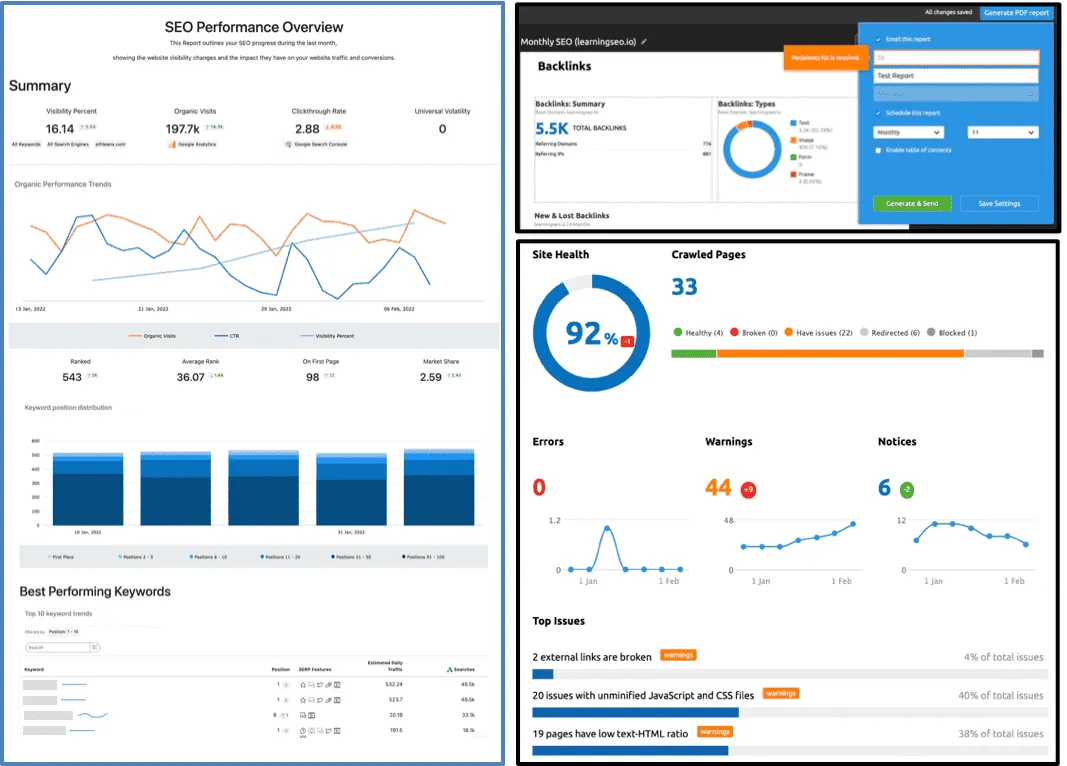Open the Monthly frequency dropdown
The height and width of the screenshot is (766, 1067).
pos(908,132)
